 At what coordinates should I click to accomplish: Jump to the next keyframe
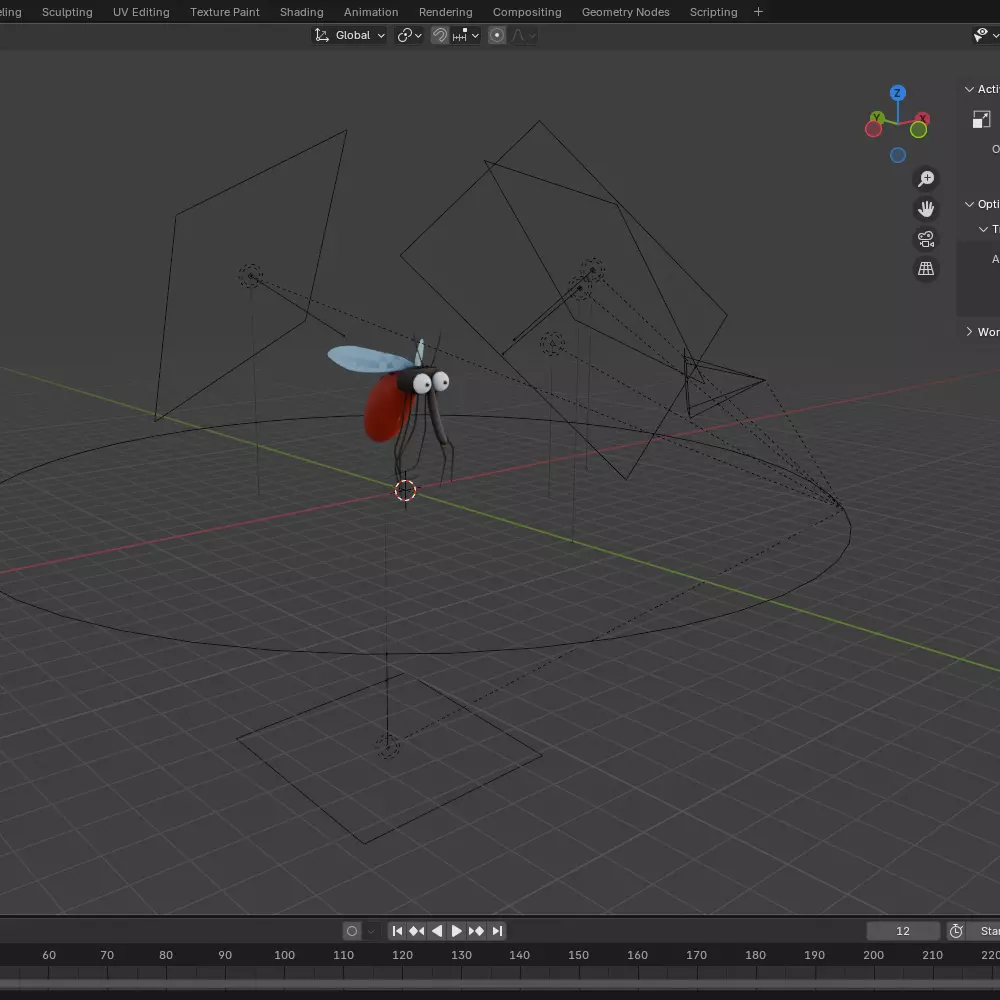coord(476,931)
